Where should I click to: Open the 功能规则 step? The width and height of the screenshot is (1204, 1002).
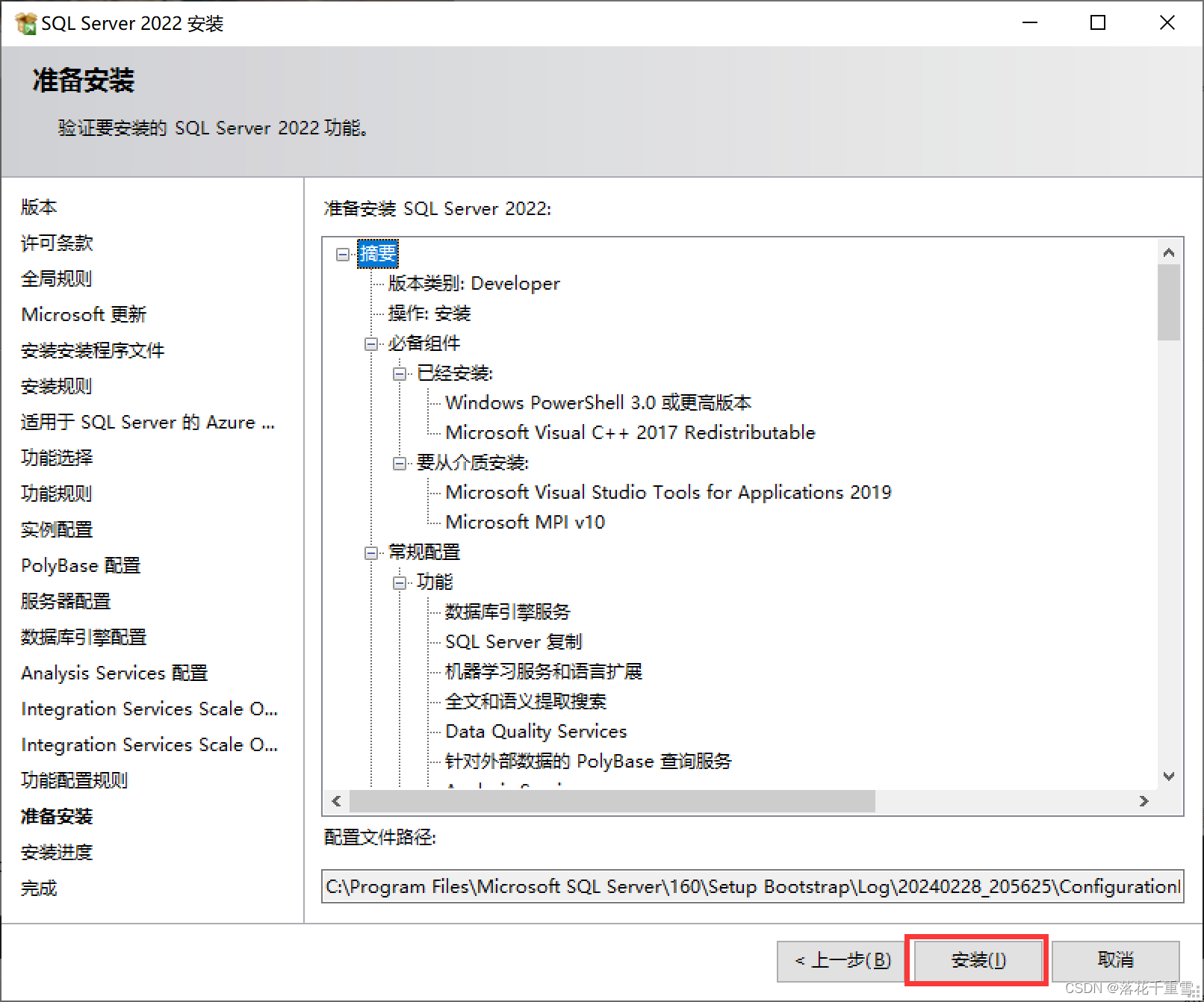click(57, 494)
